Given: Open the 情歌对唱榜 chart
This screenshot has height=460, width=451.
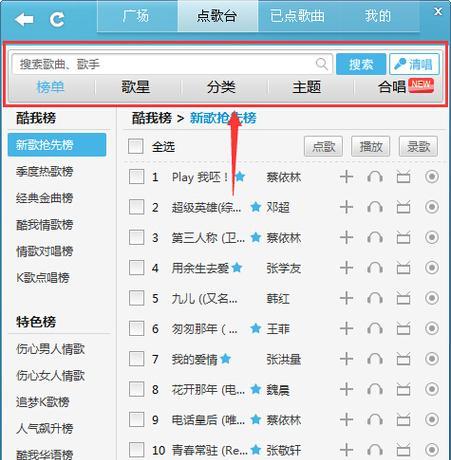Looking at the screenshot, I should [45, 251].
